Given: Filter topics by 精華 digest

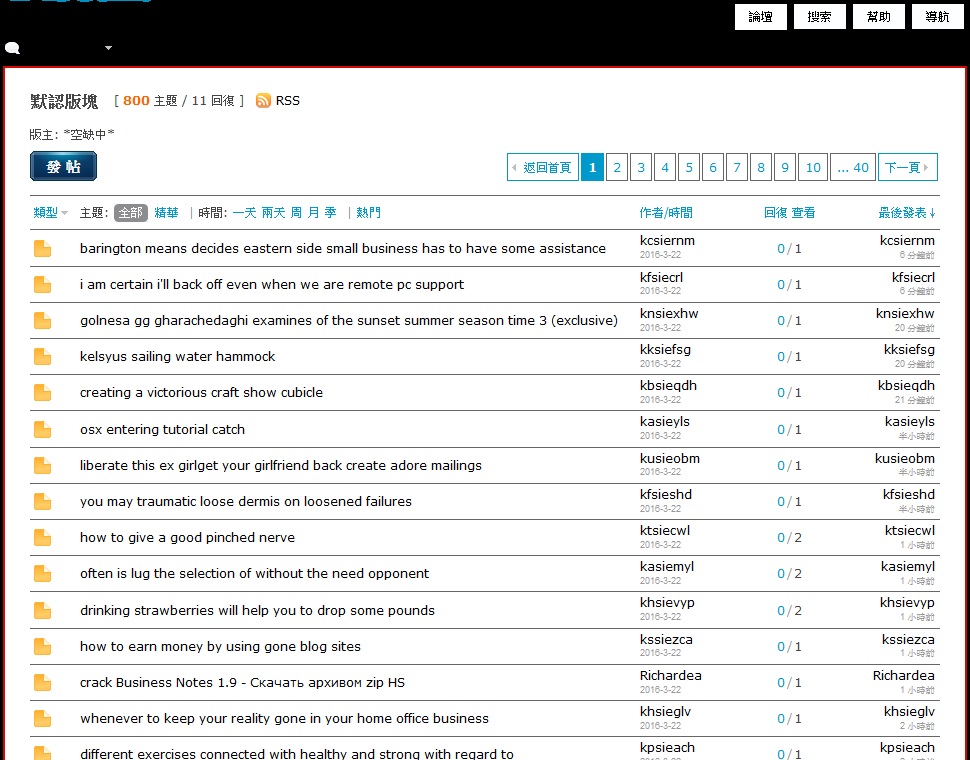Looking at the screenshot, I should 166,213.
